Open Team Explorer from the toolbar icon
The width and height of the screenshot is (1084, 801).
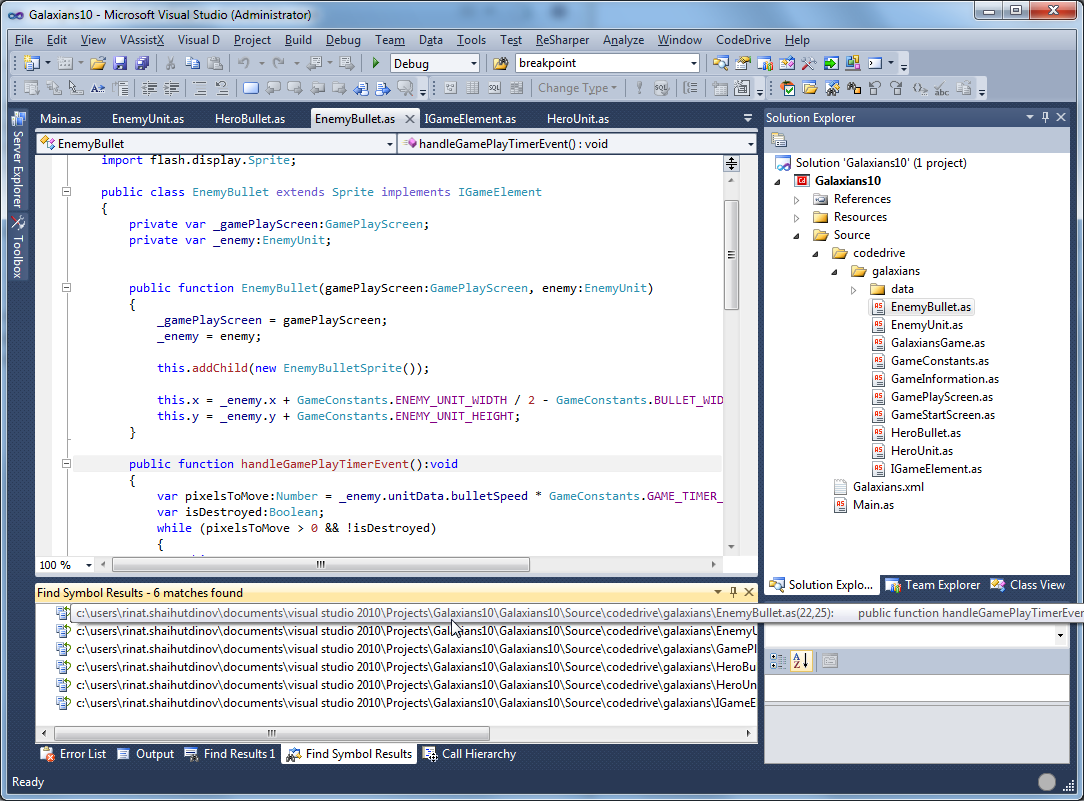pyautogui.click(x=765, y=64)
